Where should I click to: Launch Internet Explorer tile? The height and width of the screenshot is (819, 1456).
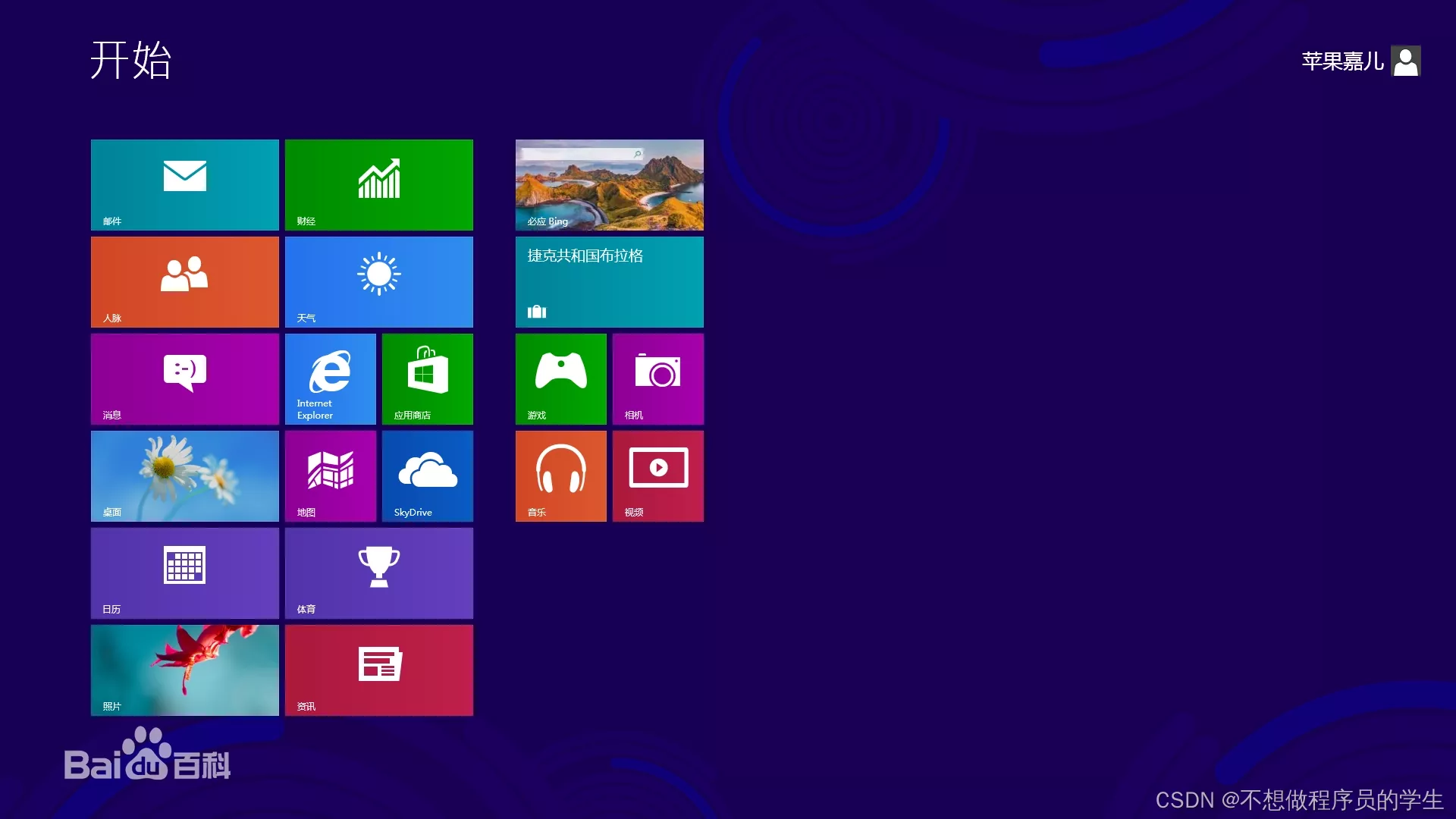coord(330,378)
